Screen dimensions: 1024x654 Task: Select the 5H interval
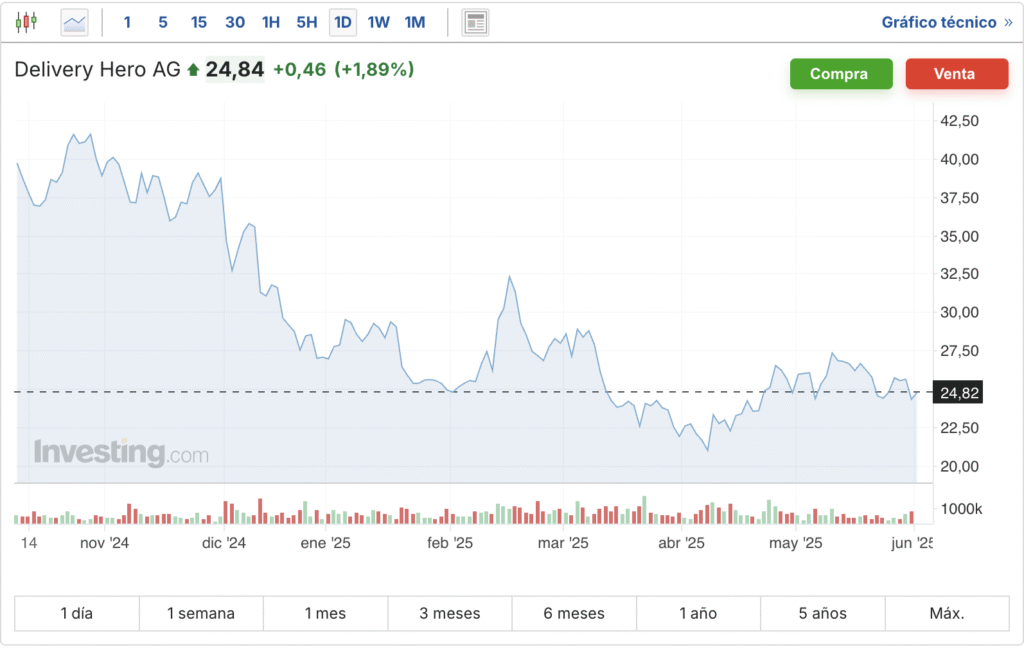click(307, 22)
